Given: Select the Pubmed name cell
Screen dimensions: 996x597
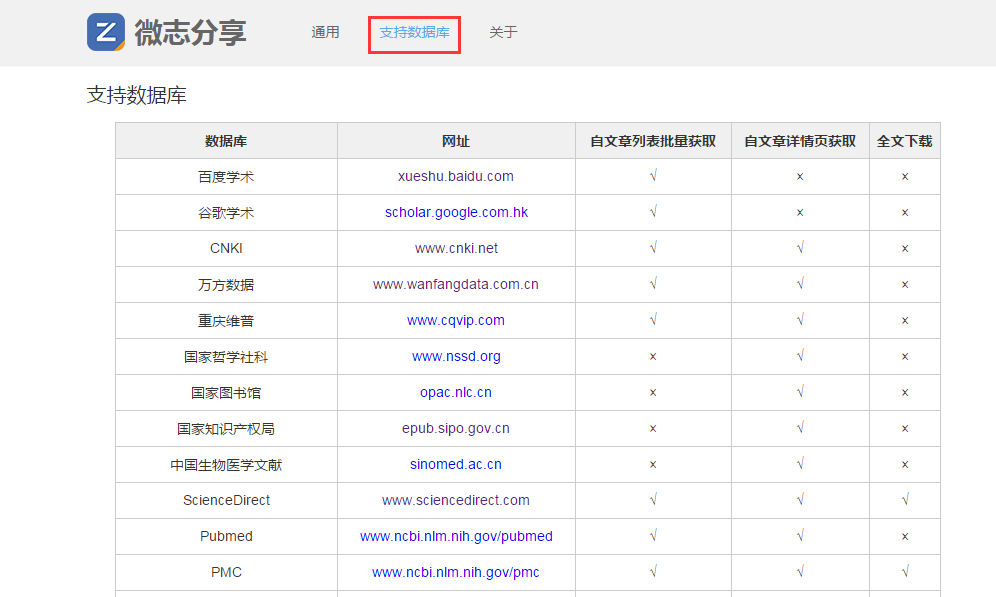Looking at the screenshot, I should [x=226, y=537].
